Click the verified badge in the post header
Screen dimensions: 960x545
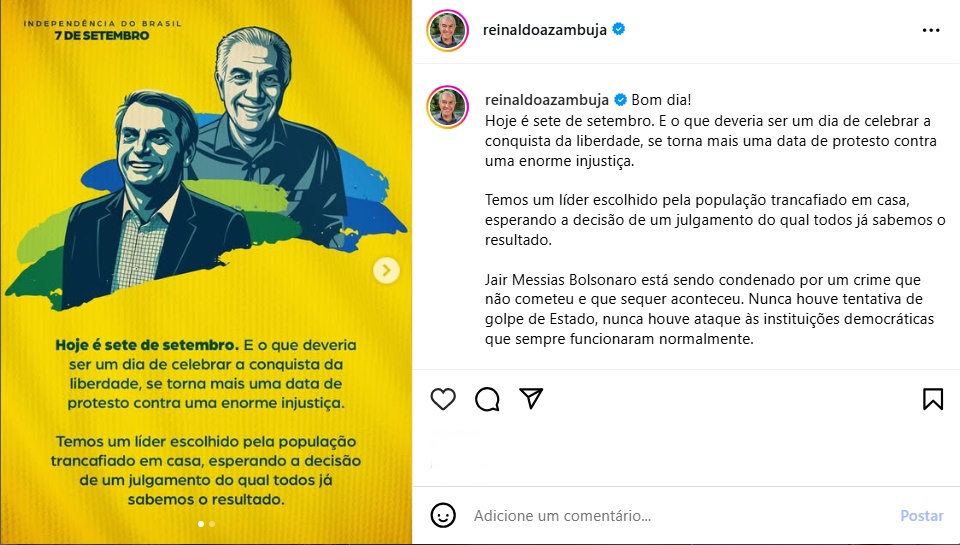tap(619, 29)
